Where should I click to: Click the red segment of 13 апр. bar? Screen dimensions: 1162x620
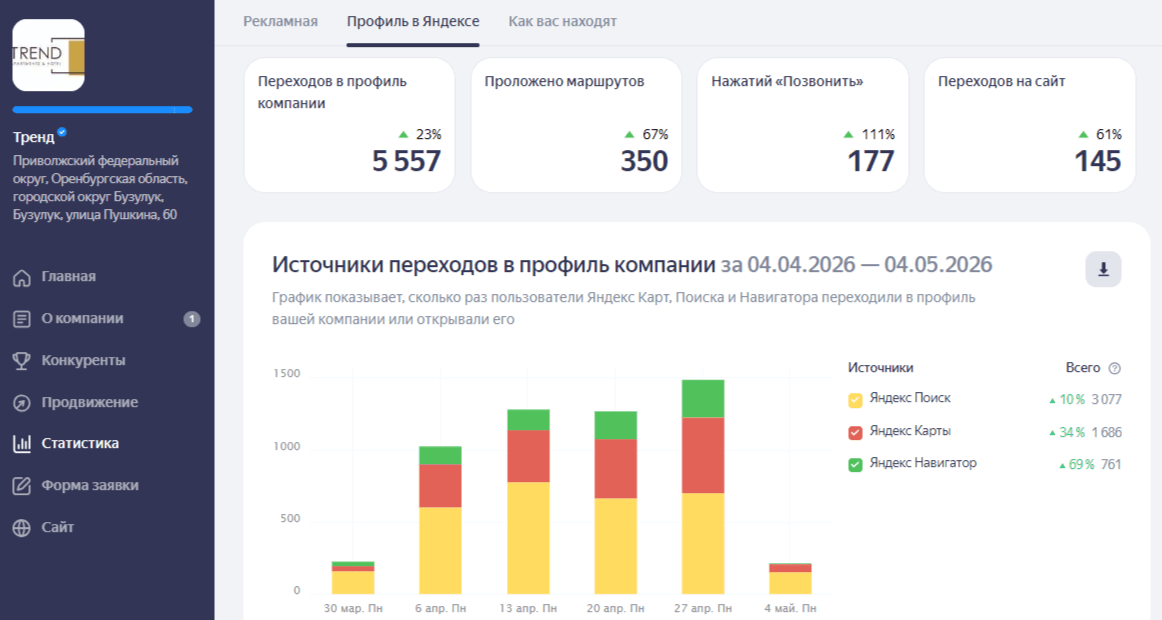point(528,456)
